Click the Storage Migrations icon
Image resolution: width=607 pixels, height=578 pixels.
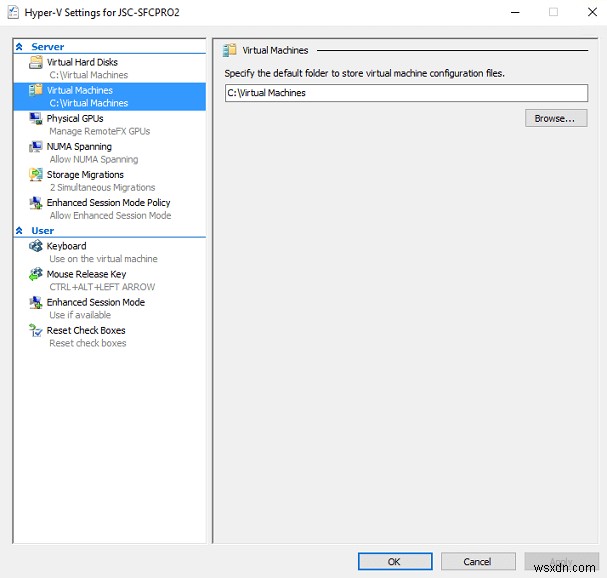(x=36, y=175)
